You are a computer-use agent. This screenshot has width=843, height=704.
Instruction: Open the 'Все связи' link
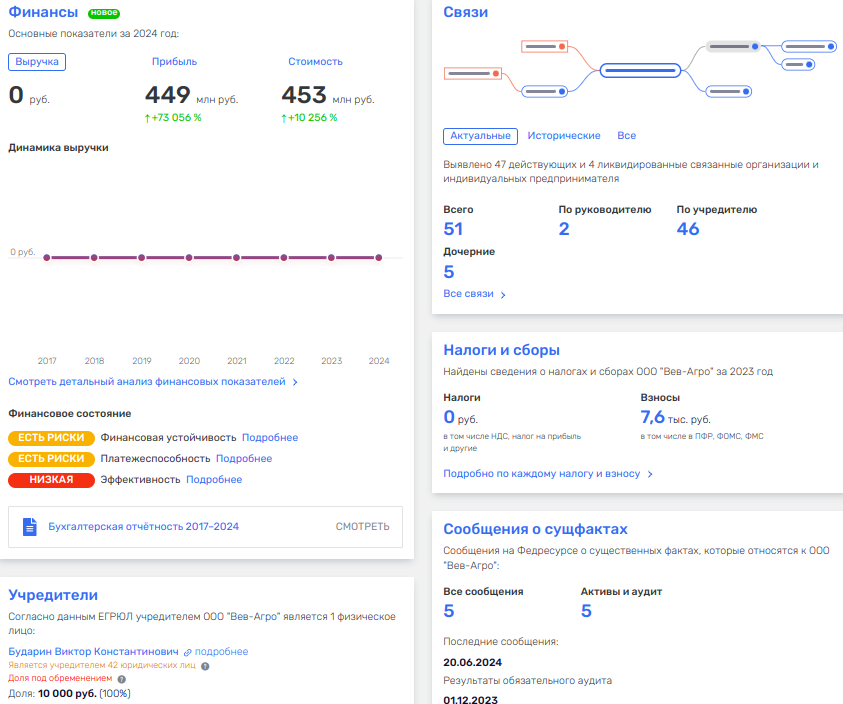point(468,294)
